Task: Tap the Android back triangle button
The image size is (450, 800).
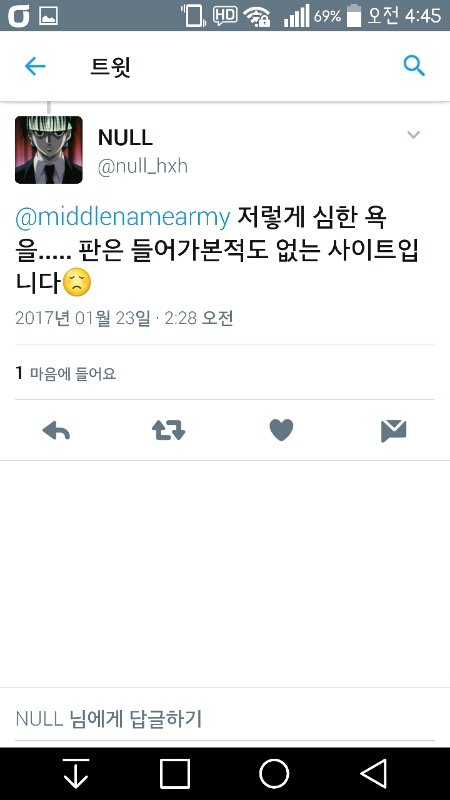Action: (x=374, y=773)
